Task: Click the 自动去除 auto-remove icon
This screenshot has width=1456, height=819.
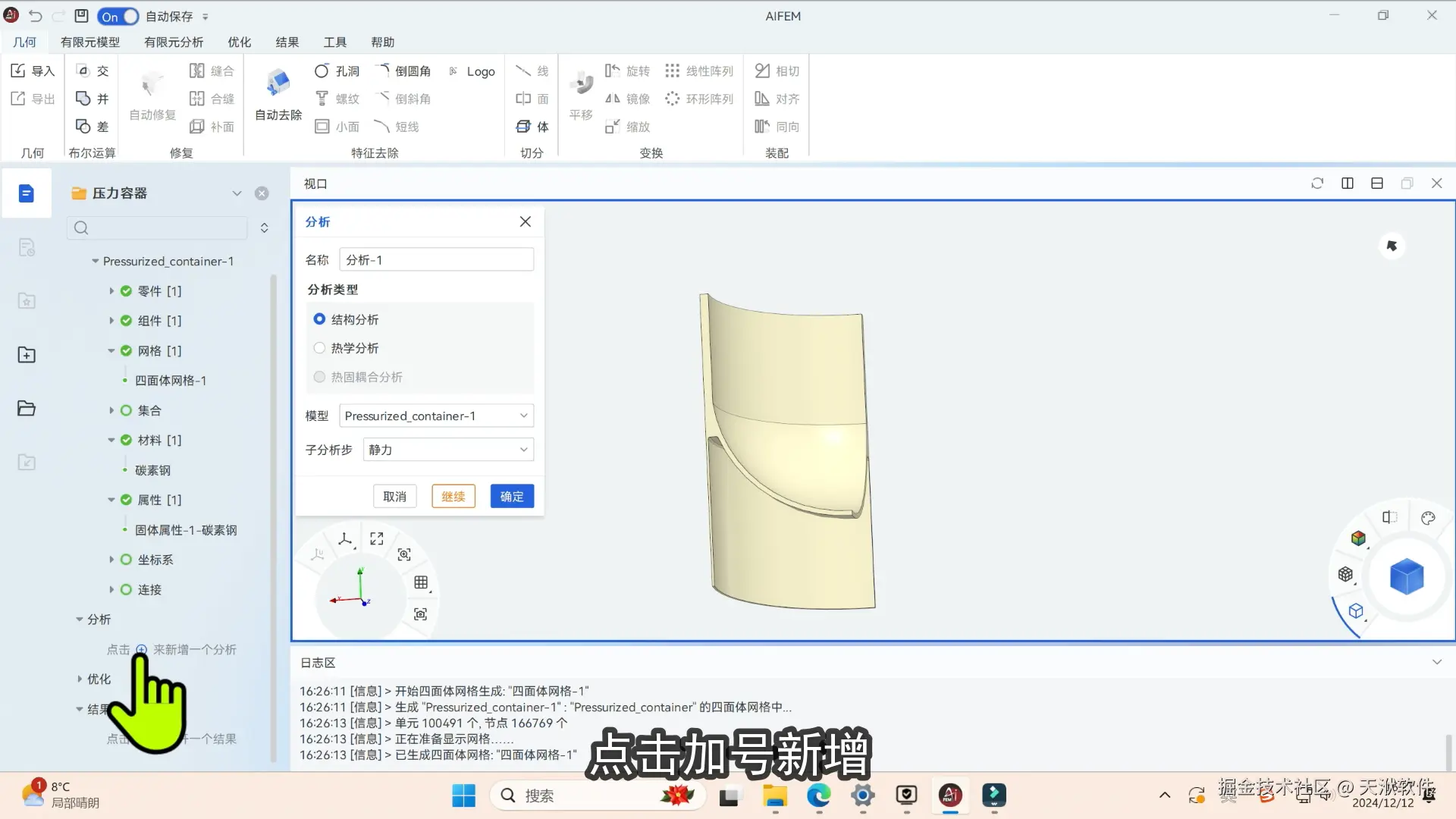Action: point(278,83)
